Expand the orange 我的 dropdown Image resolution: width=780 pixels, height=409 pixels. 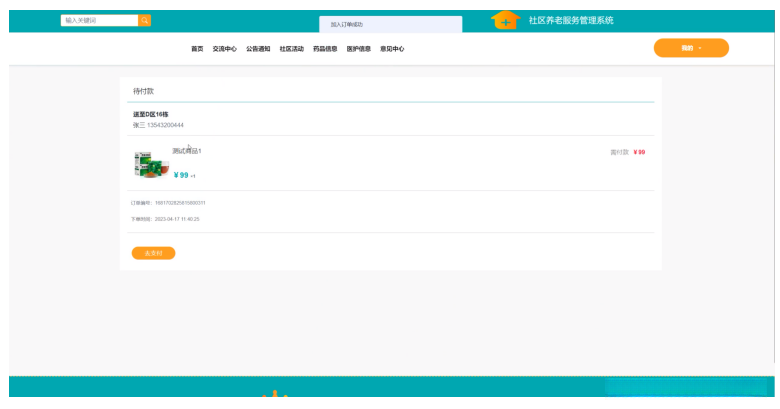tap(691, 48)
